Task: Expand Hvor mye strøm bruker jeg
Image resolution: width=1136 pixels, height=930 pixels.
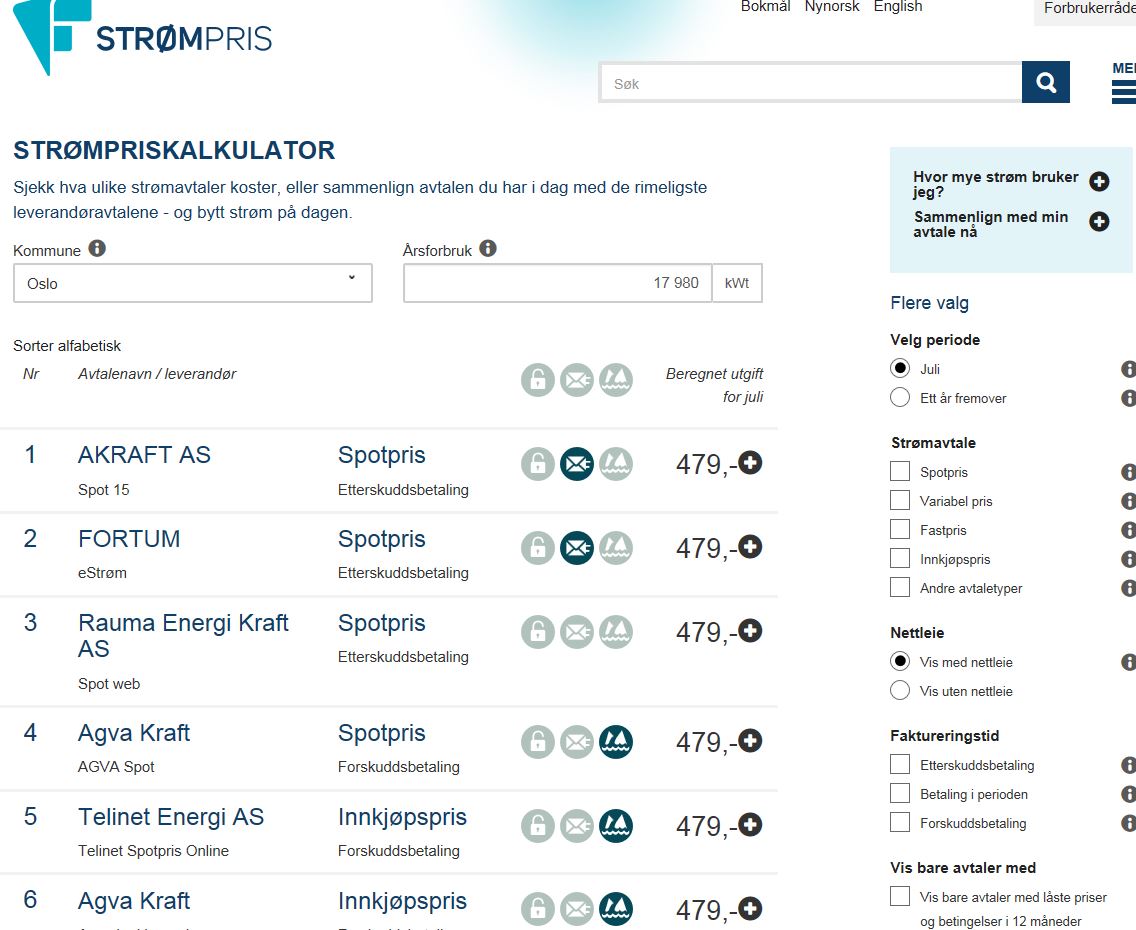Action: pos(1099,182)
